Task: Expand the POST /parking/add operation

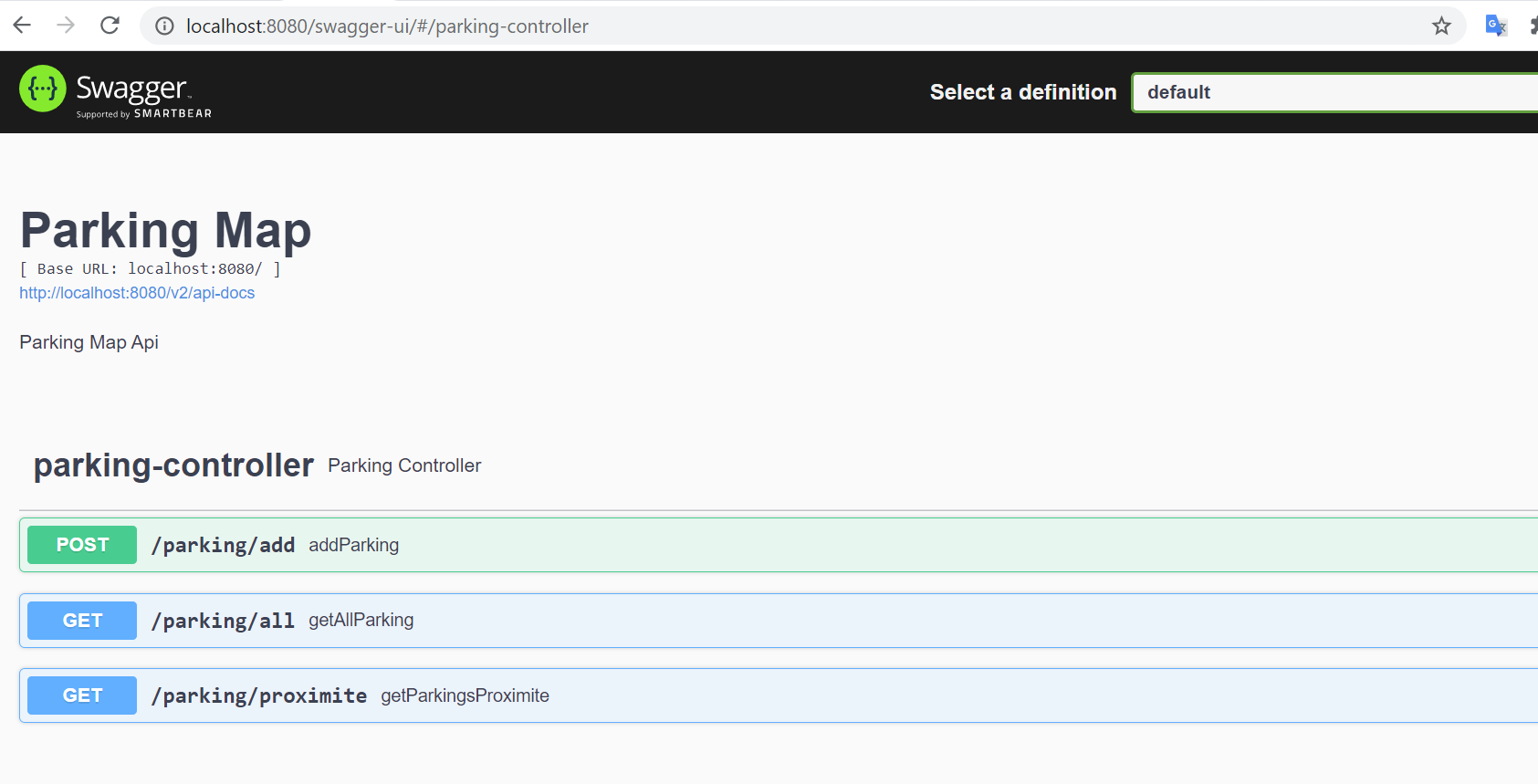Action: click(x=779, y=545)
